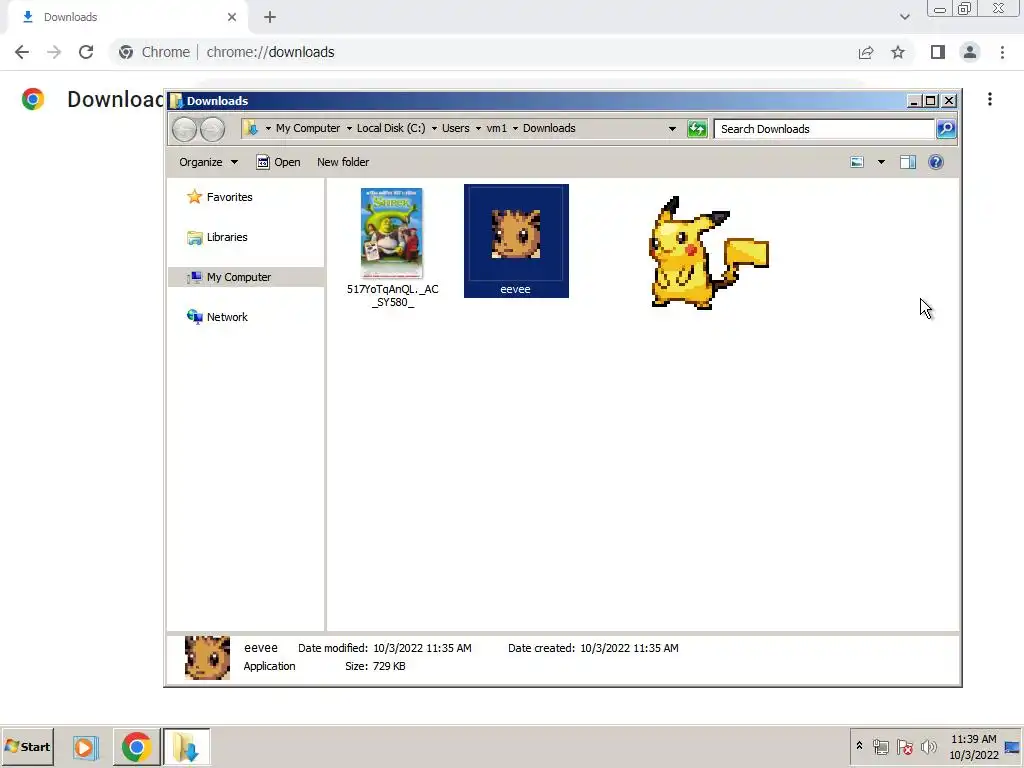Image resolution: width=1024 pixels, height=768 pixels.
Task: Click vm1 in the breadcrumb path
Action: 496,128
